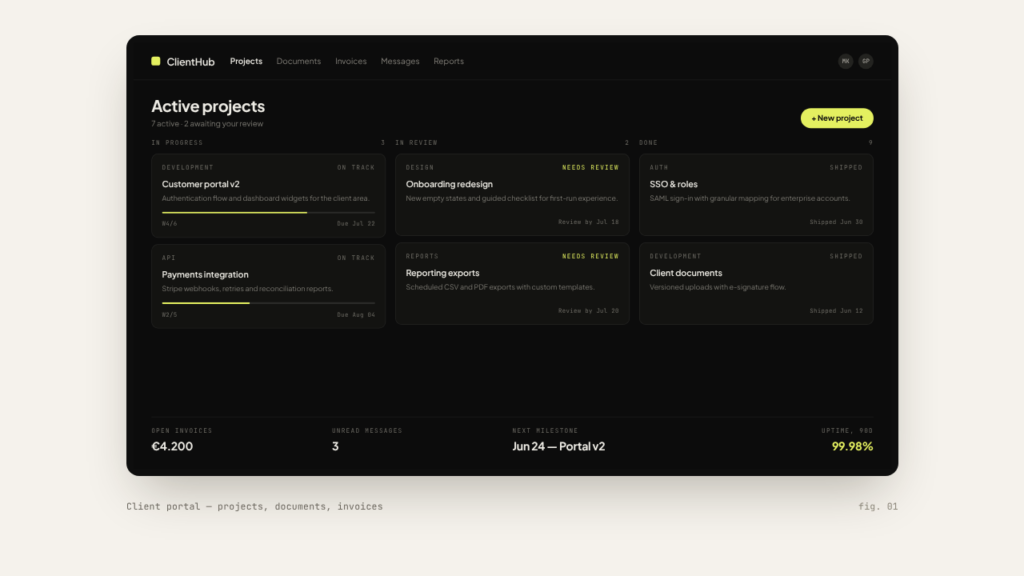Screen dimensions: 1024x576
Task: Click the In Review column header
Action: 416,142
